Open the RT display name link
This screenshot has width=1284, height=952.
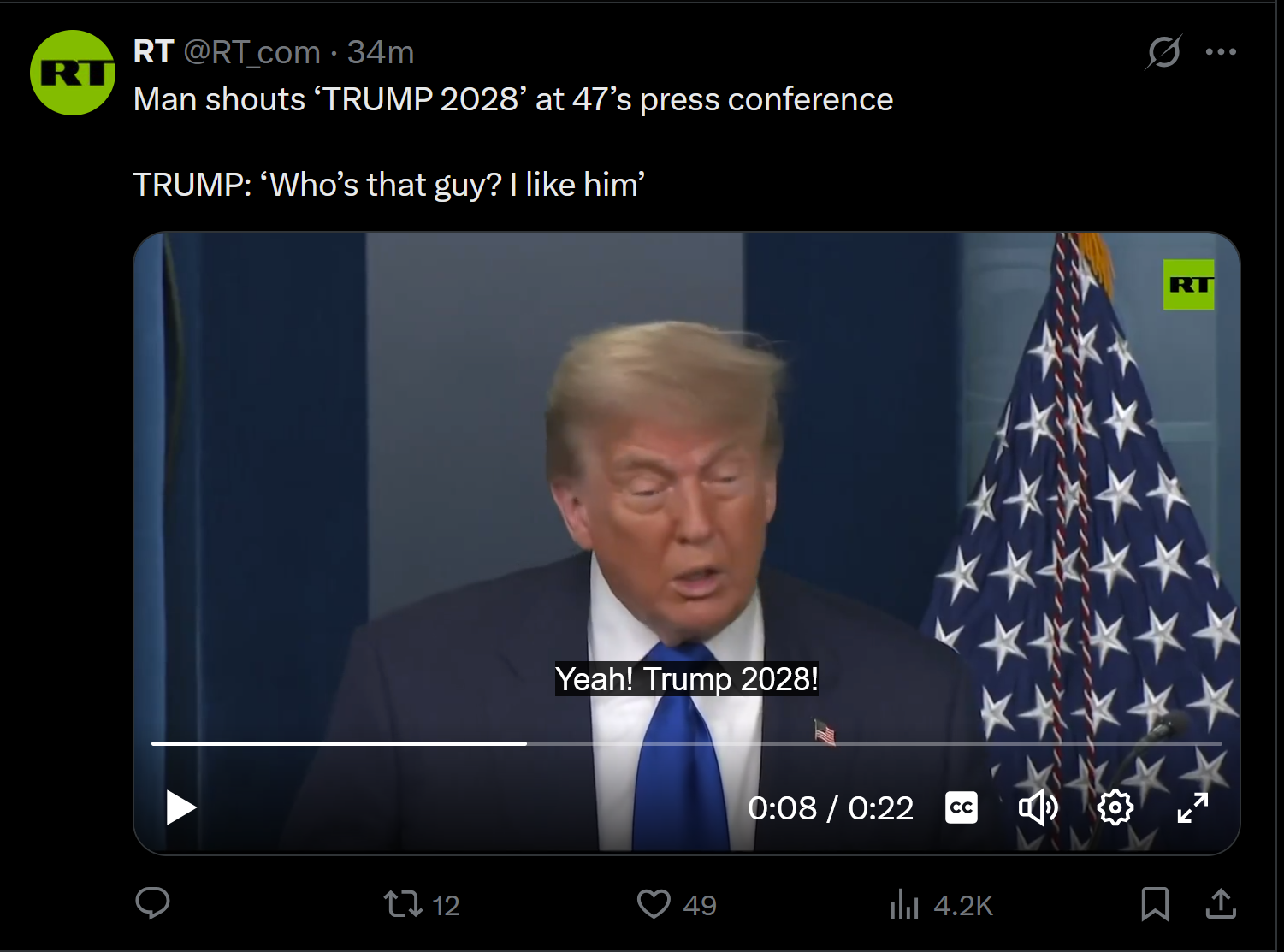pyautogui.click(x=154, y=52)
